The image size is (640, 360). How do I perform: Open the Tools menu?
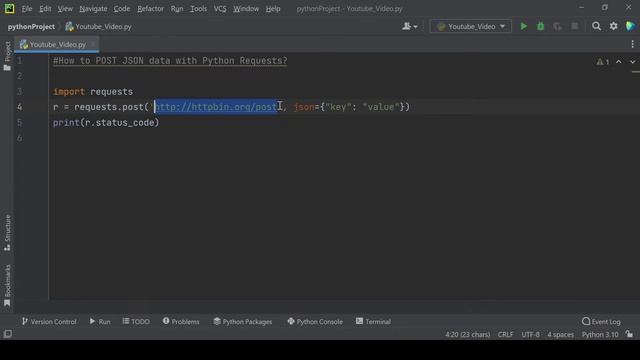coord(198,9)
